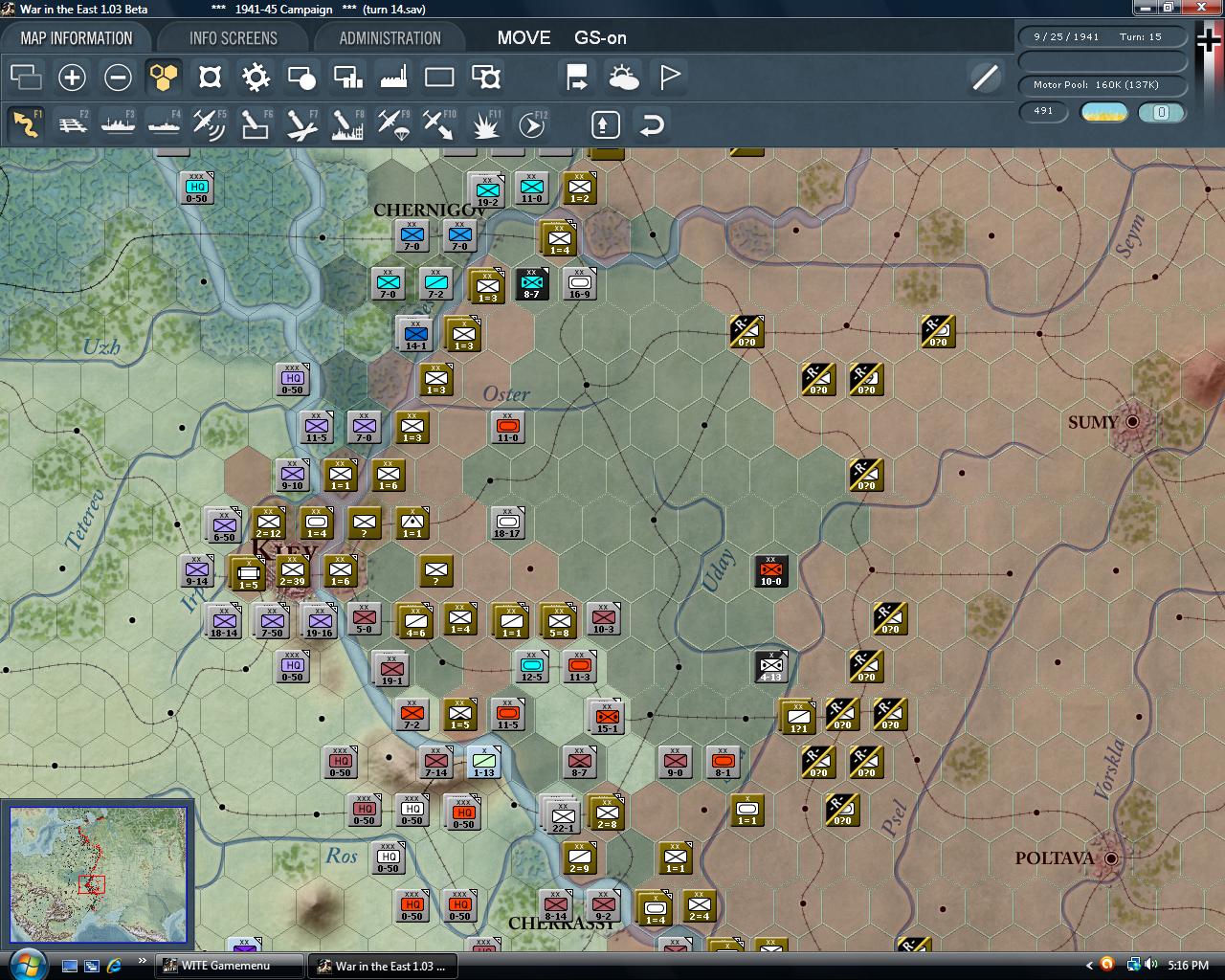
Task: Click the up-arrow box icon
Action: pos(605,124)
